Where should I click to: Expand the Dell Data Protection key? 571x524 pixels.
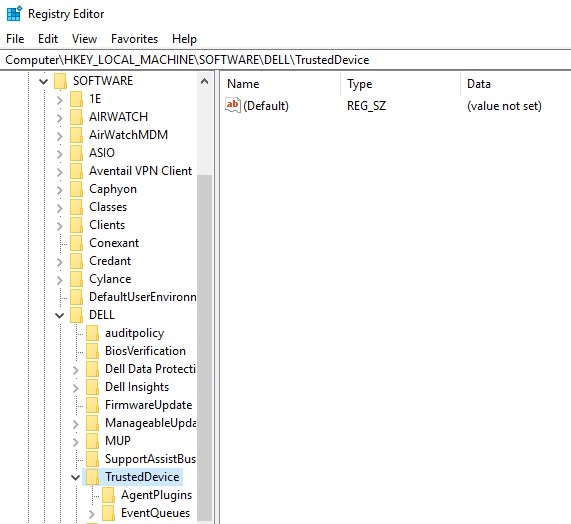(75, 370)
